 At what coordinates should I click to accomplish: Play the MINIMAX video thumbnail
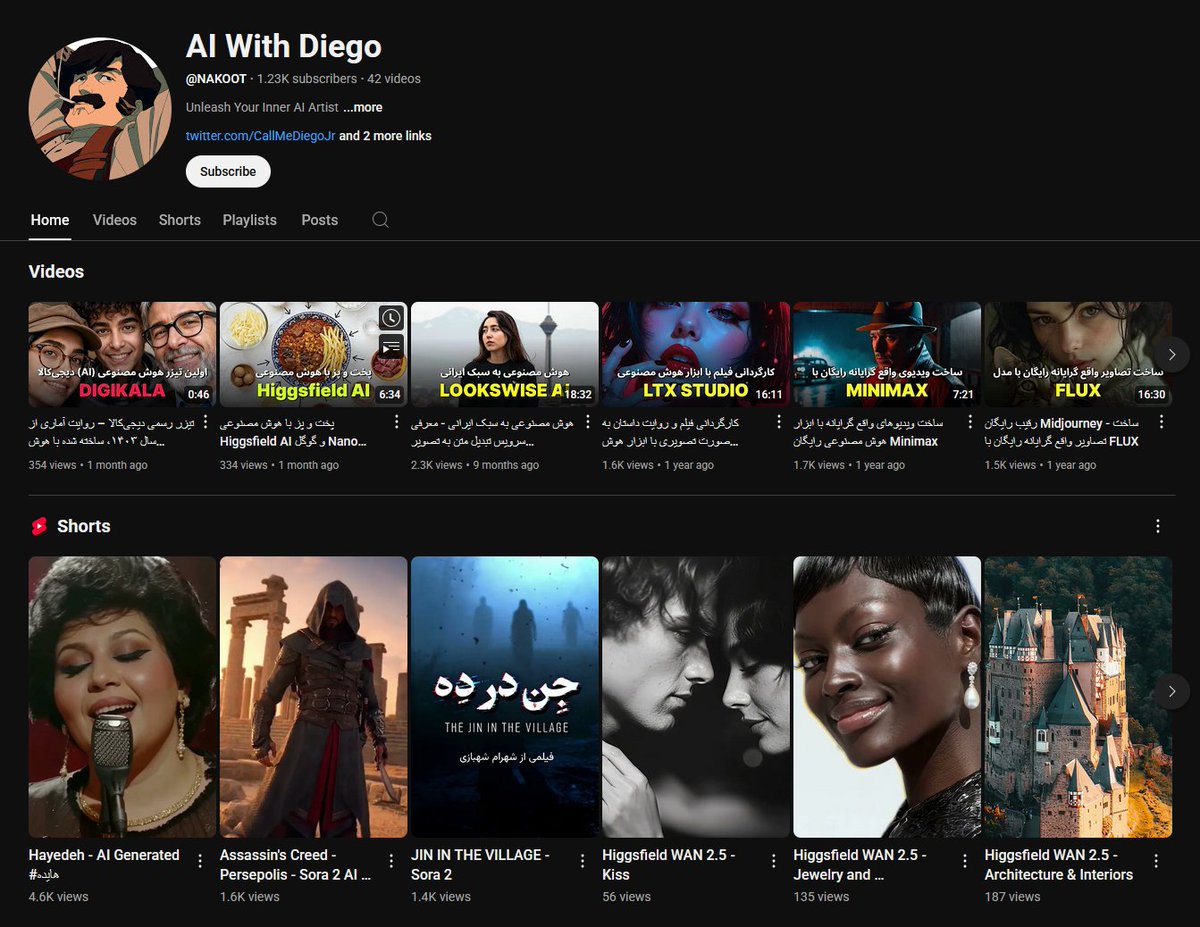[887, 354]
